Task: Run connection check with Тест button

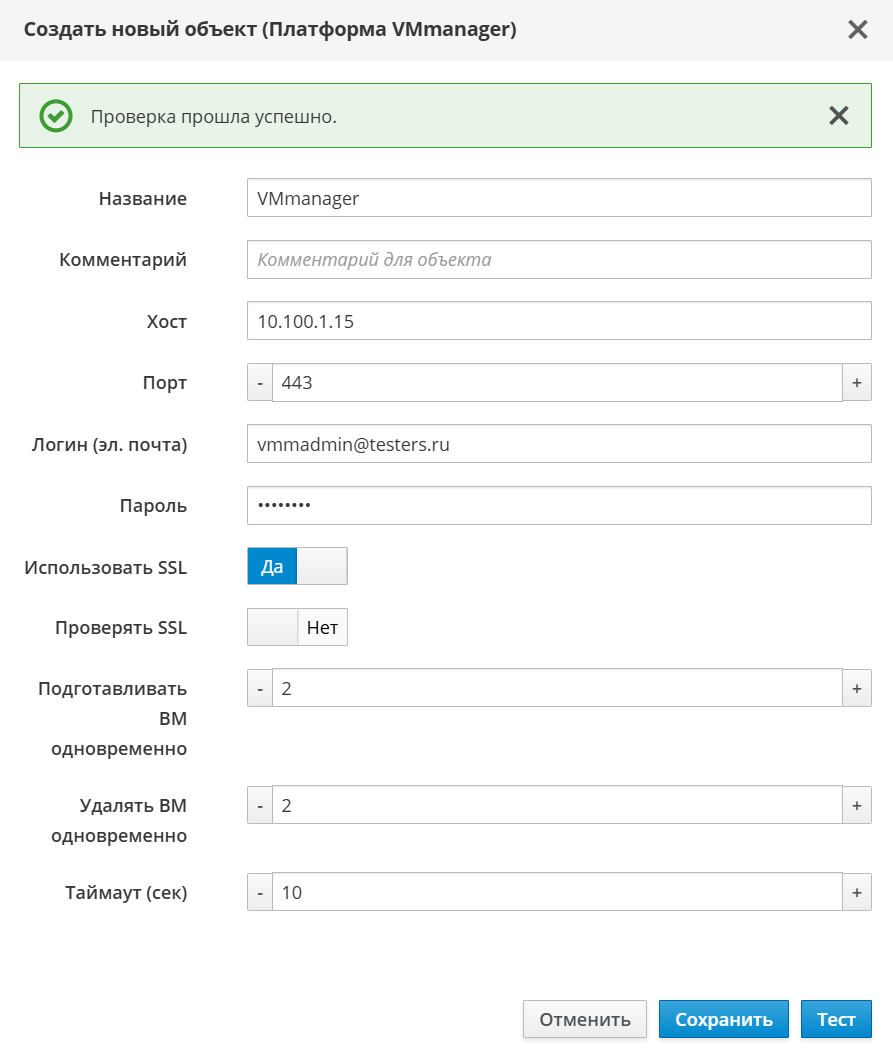Action: tap(836, 1019)
